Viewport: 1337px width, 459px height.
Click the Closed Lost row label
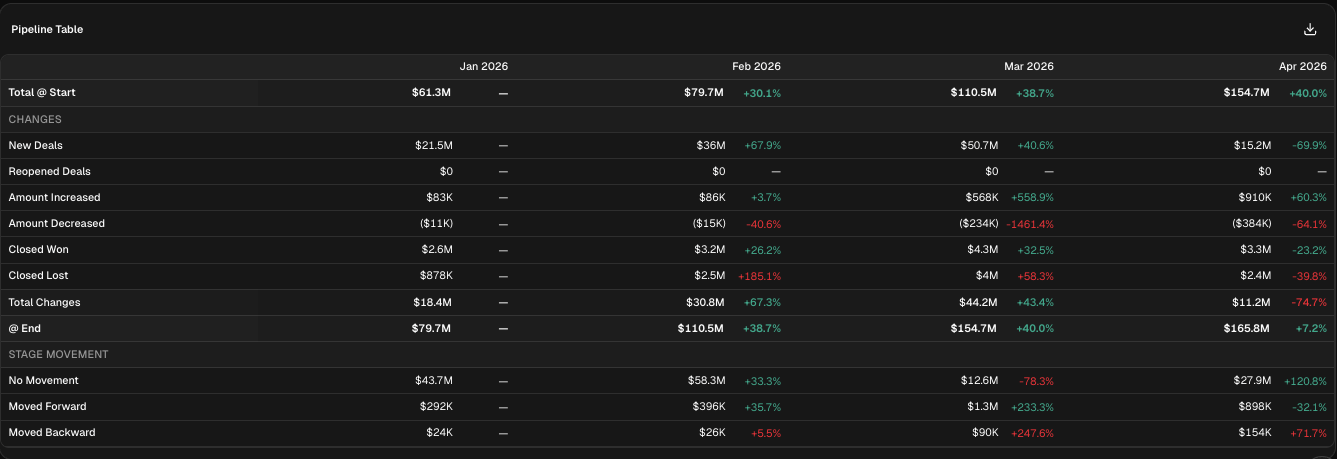(38, 275)
